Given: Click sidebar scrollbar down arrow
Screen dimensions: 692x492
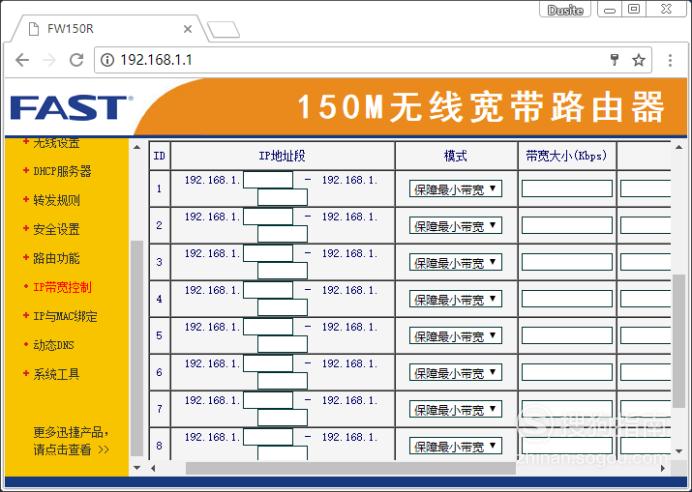Looking at the screenshot, I should click(137, 467).
